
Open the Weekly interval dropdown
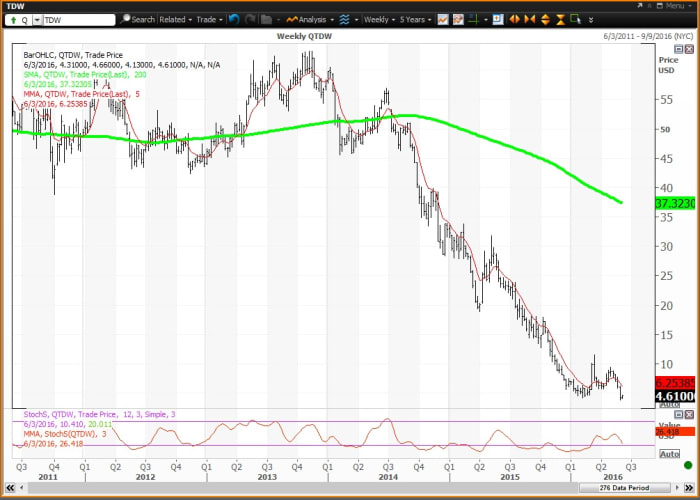tap(380, 19)
